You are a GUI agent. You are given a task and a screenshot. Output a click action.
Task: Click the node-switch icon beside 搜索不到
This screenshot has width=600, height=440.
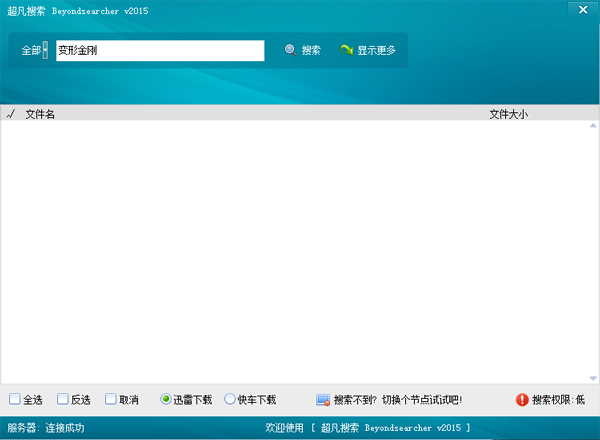tap(322, 400)
